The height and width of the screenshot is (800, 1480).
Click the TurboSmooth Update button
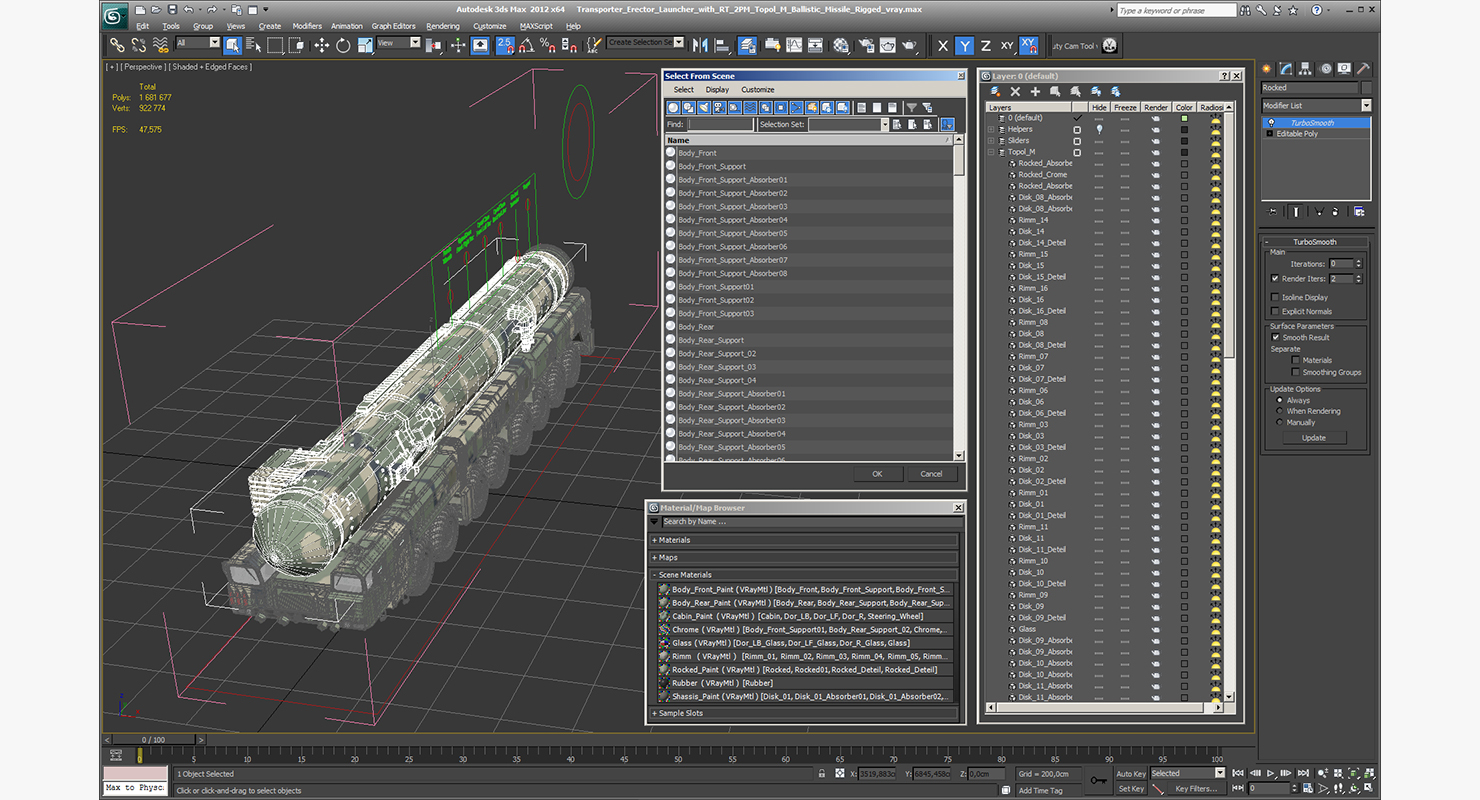[1314, 437]
